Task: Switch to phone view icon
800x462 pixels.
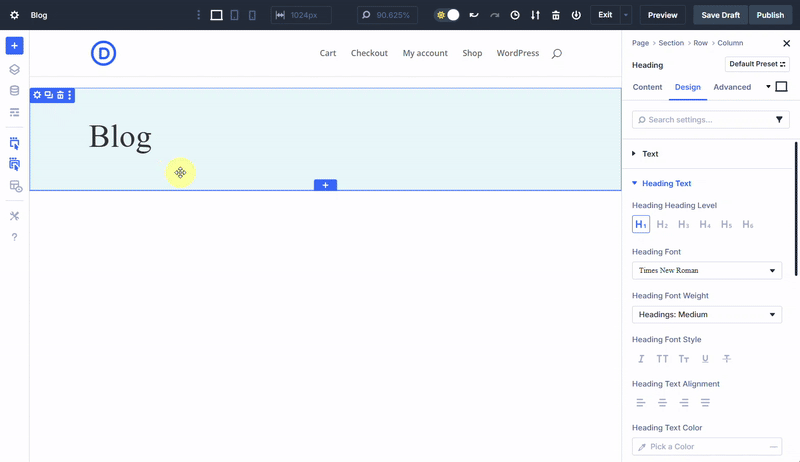Action: tap(252, 15)
